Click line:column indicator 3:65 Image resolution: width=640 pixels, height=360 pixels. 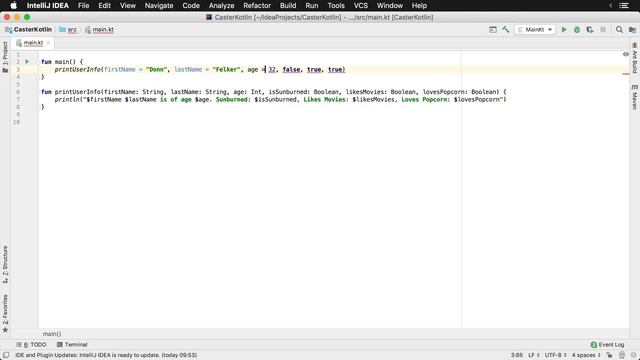pos(517,355)
